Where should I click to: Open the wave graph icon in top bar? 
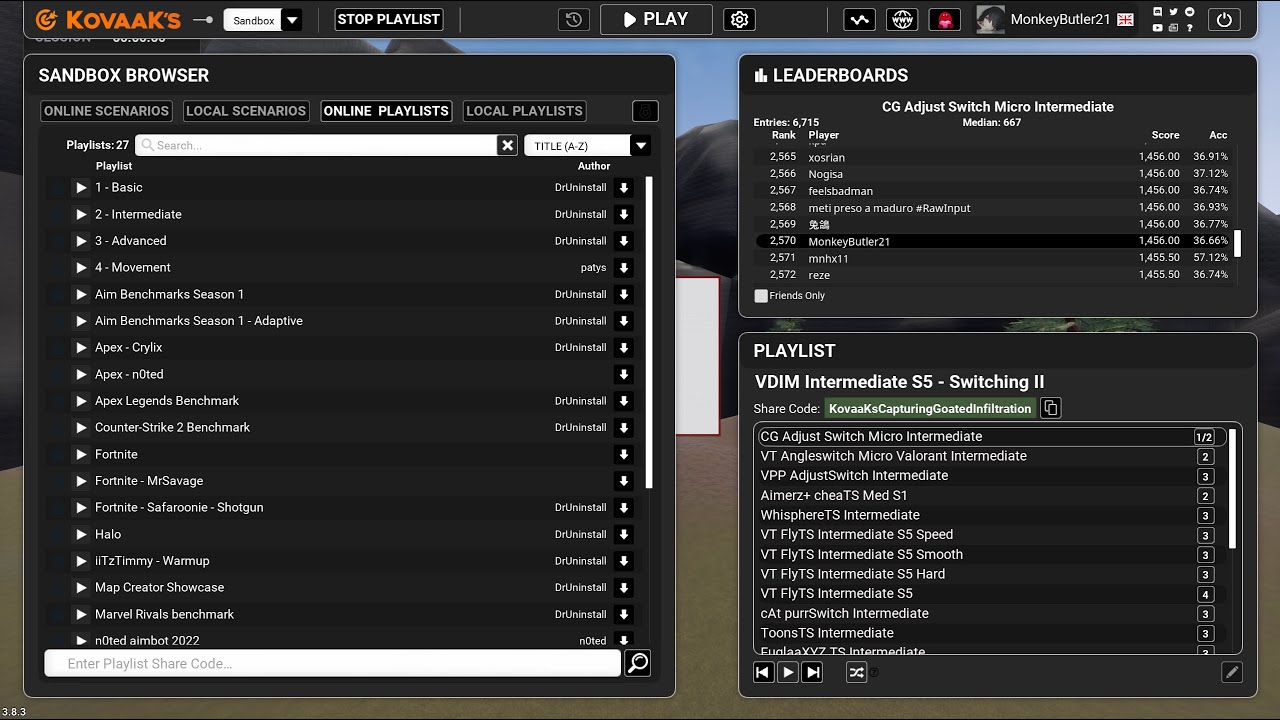(x=860, y=20)
